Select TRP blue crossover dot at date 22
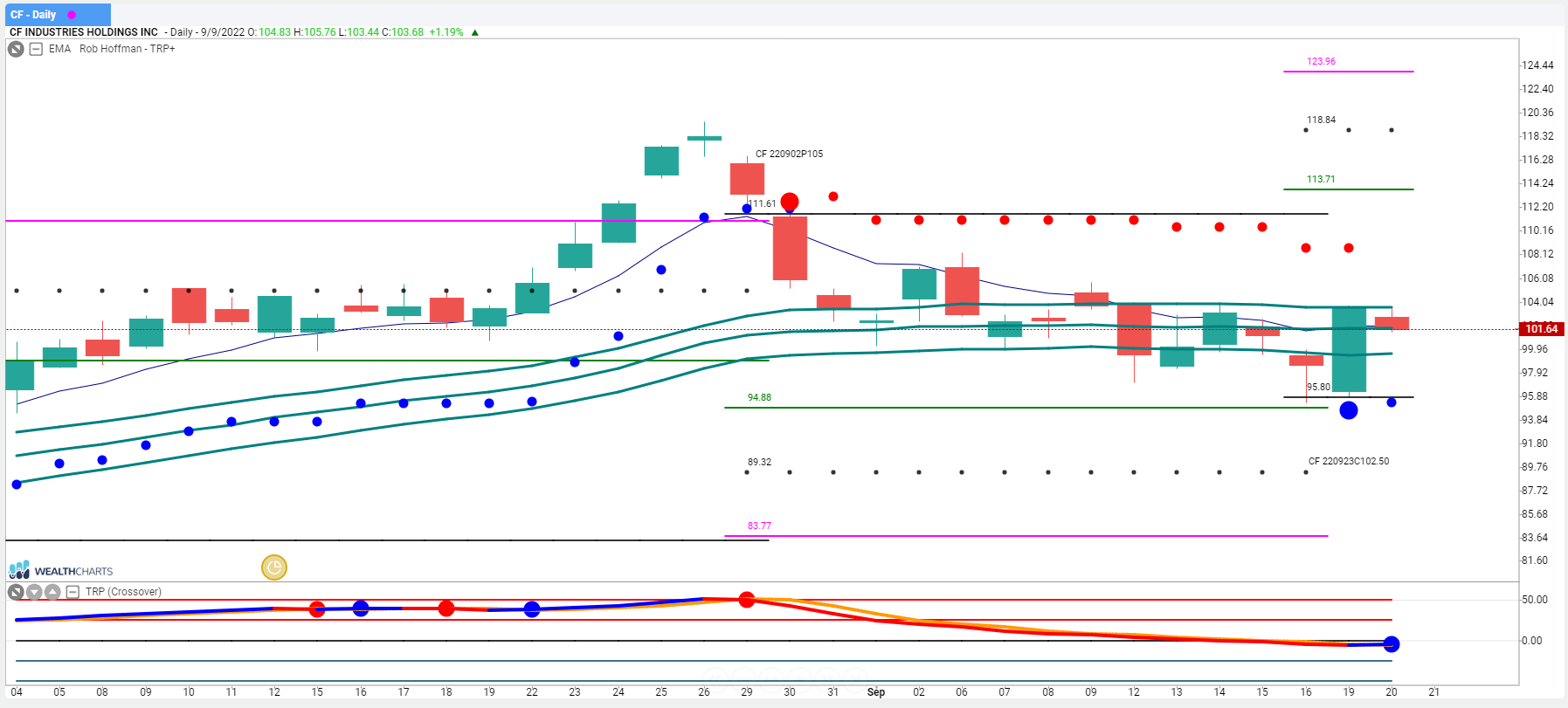The height and width of the screenshot is (708, 1568). point(532,609)
